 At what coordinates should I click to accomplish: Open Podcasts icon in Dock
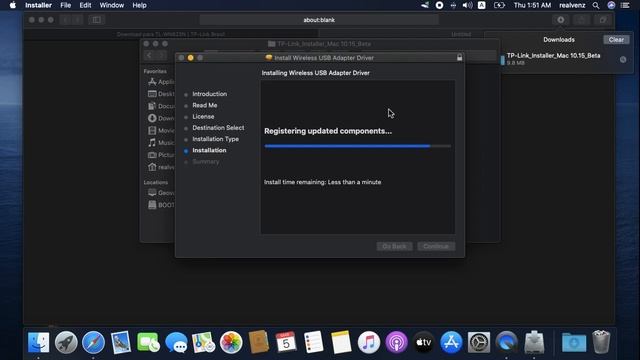(x=396, y=342)
